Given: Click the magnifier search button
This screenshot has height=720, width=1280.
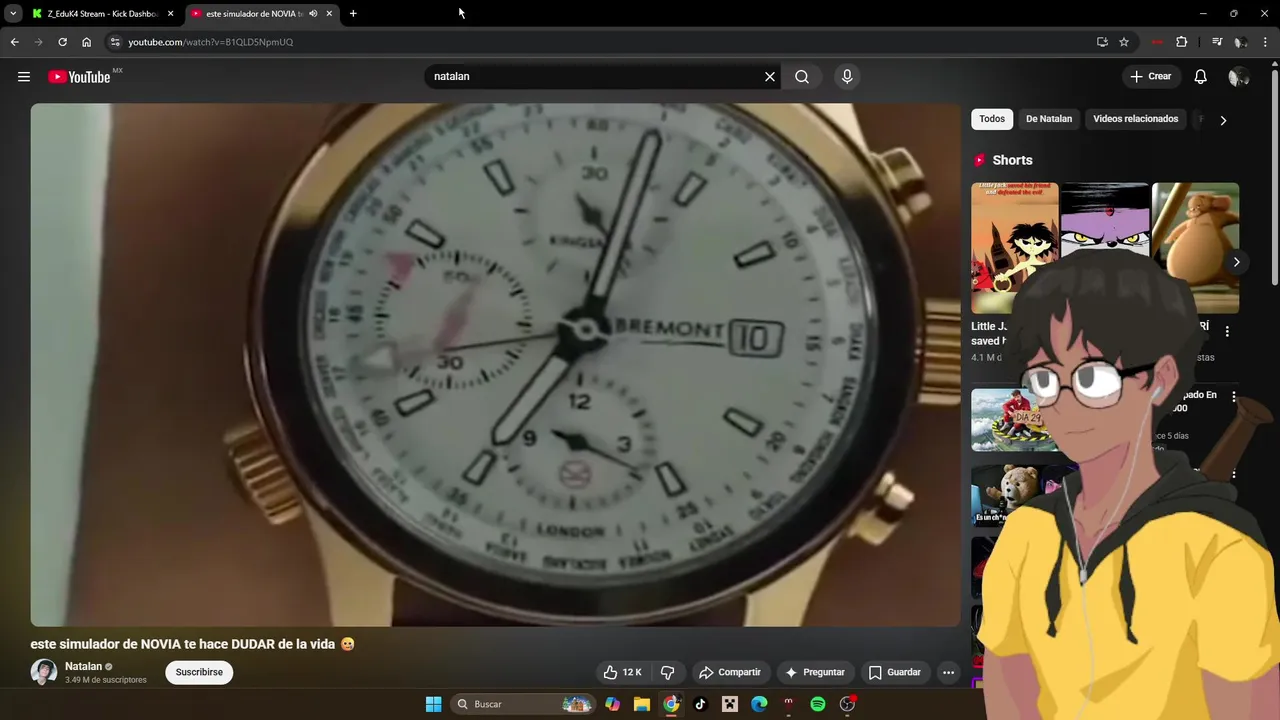Looking at the screenshot, I should pyautogui.click(x=802, y=76).
